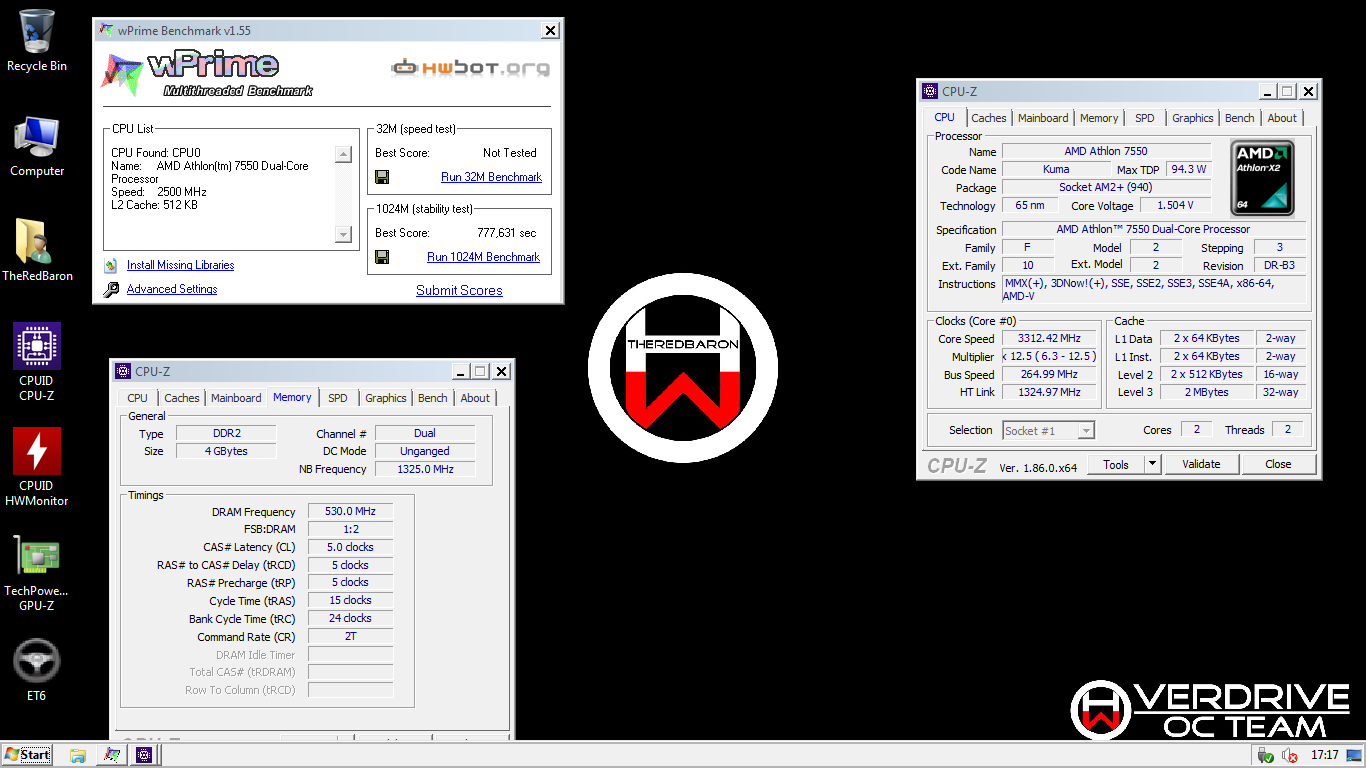
Task: Click Submit Scores in wPrime
Action: (x=459, y=290)
